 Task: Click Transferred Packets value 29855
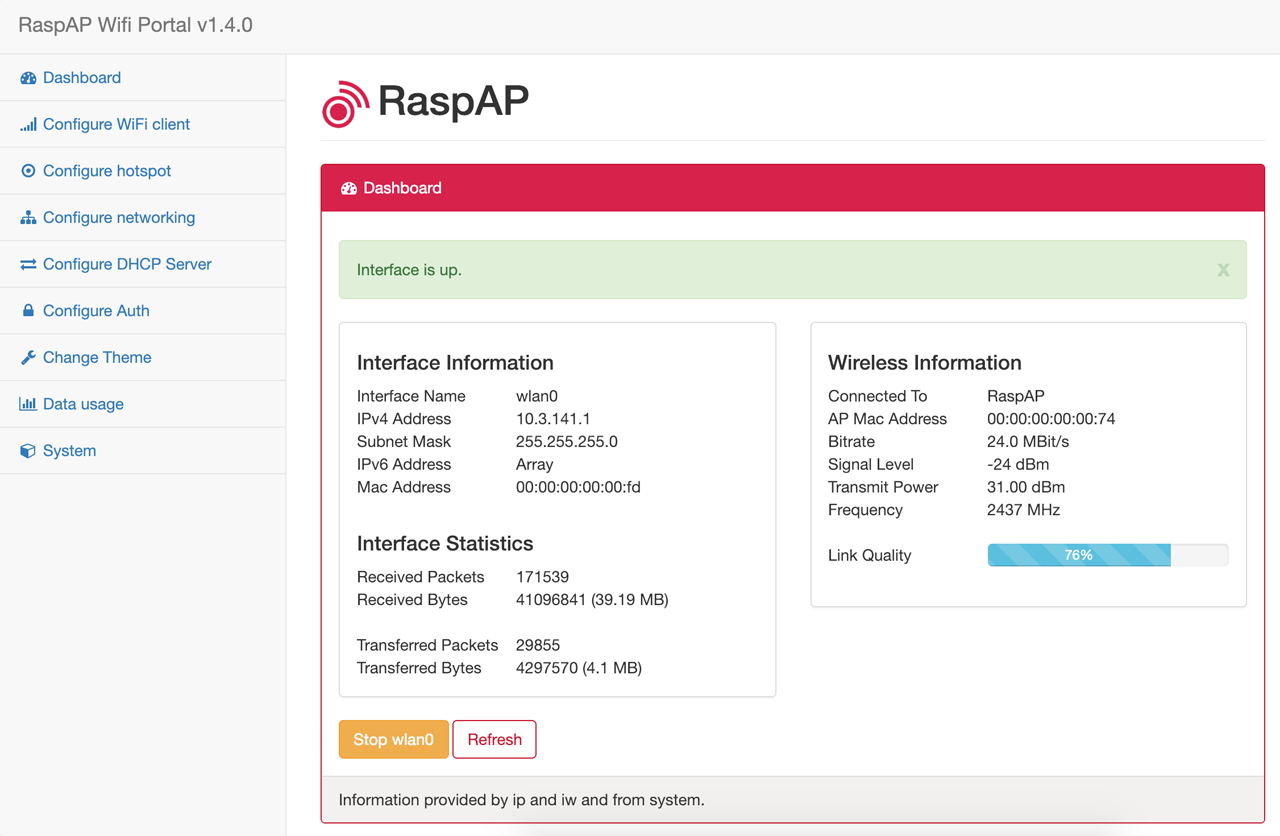coord(538,645)
